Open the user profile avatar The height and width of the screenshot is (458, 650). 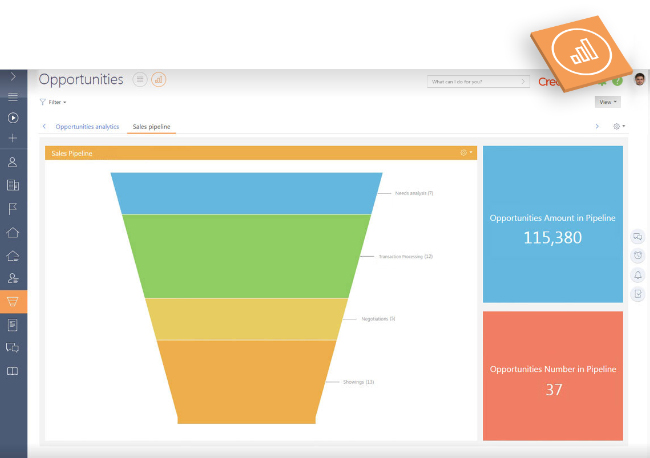coord(640,79)
